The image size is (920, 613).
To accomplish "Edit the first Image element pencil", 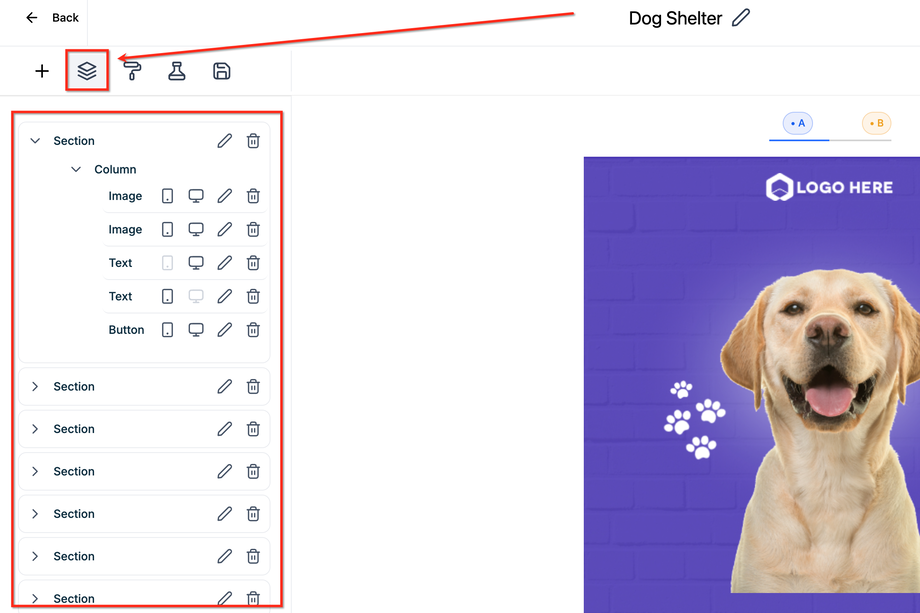I will 224,196.
